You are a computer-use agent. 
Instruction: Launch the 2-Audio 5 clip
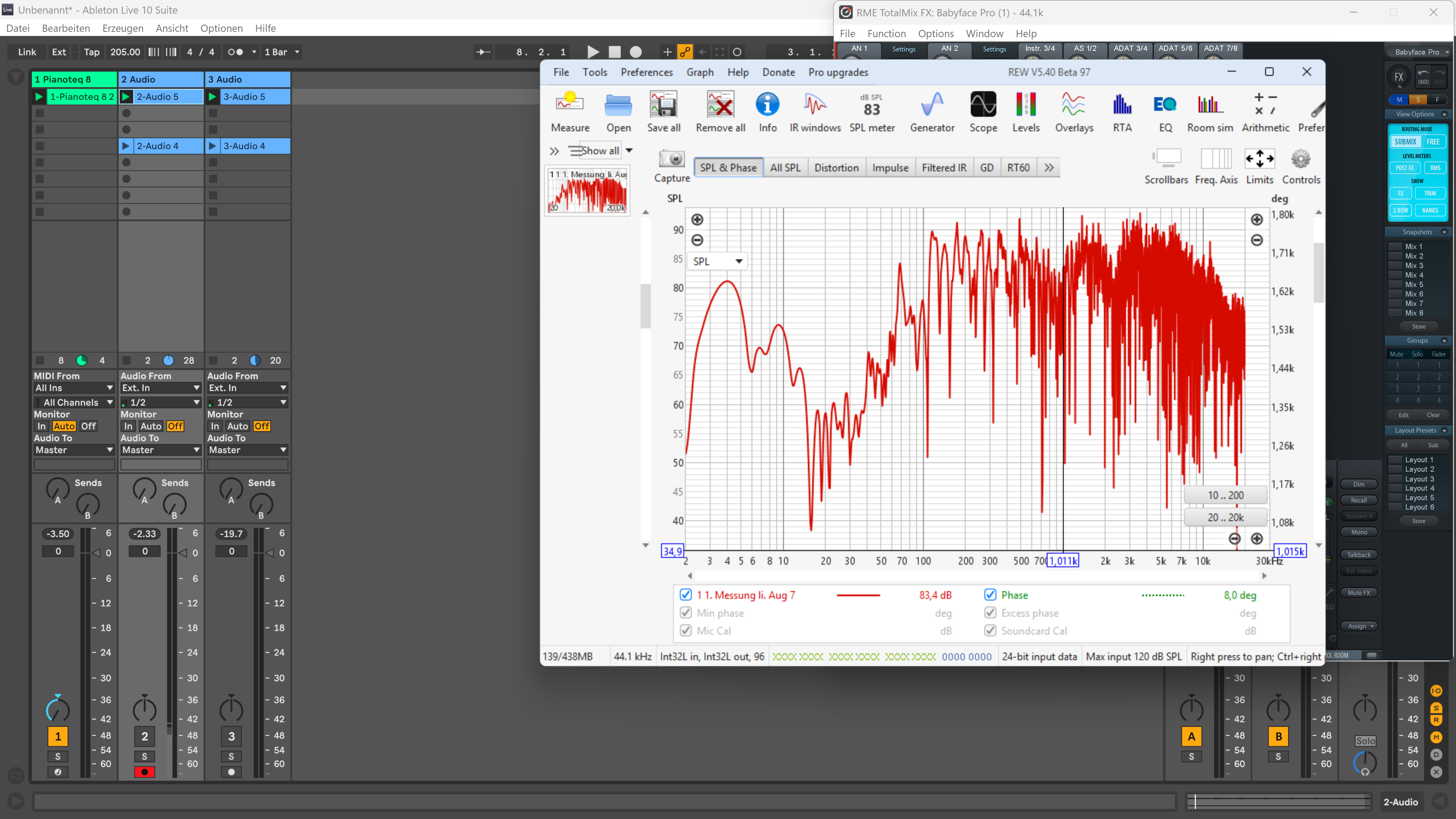pyautogui.click(x=126, y=97)
